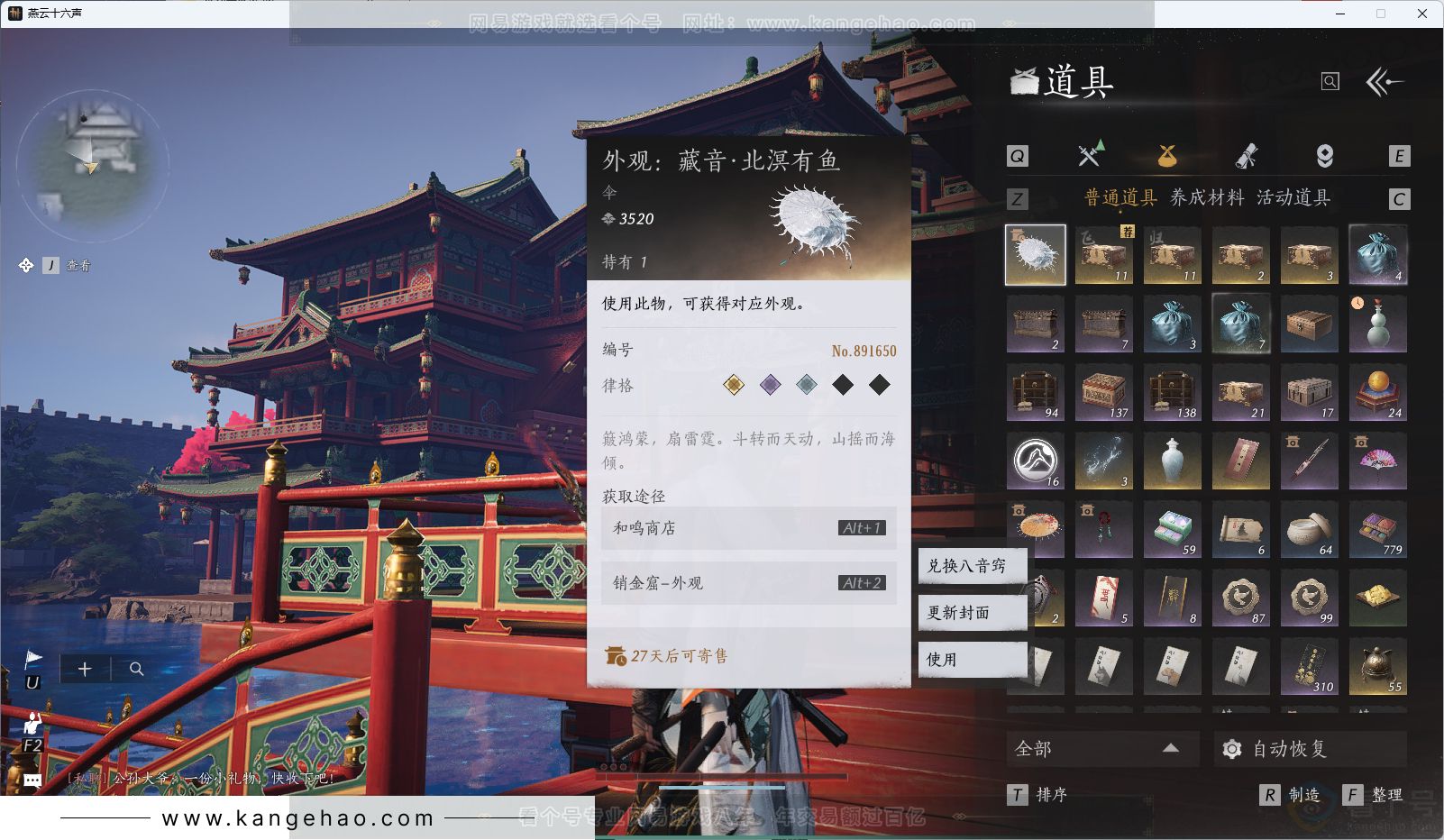Click the item number No.891650

[864, 351]
